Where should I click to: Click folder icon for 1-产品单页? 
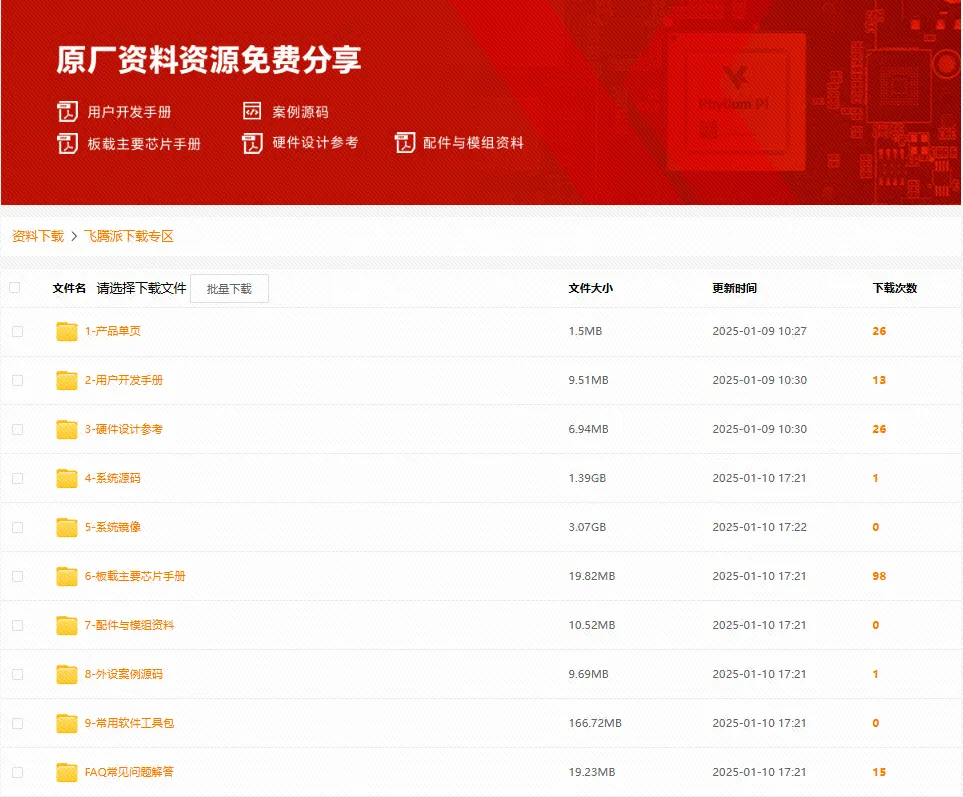pyautogui.click(x=67, y=331)
